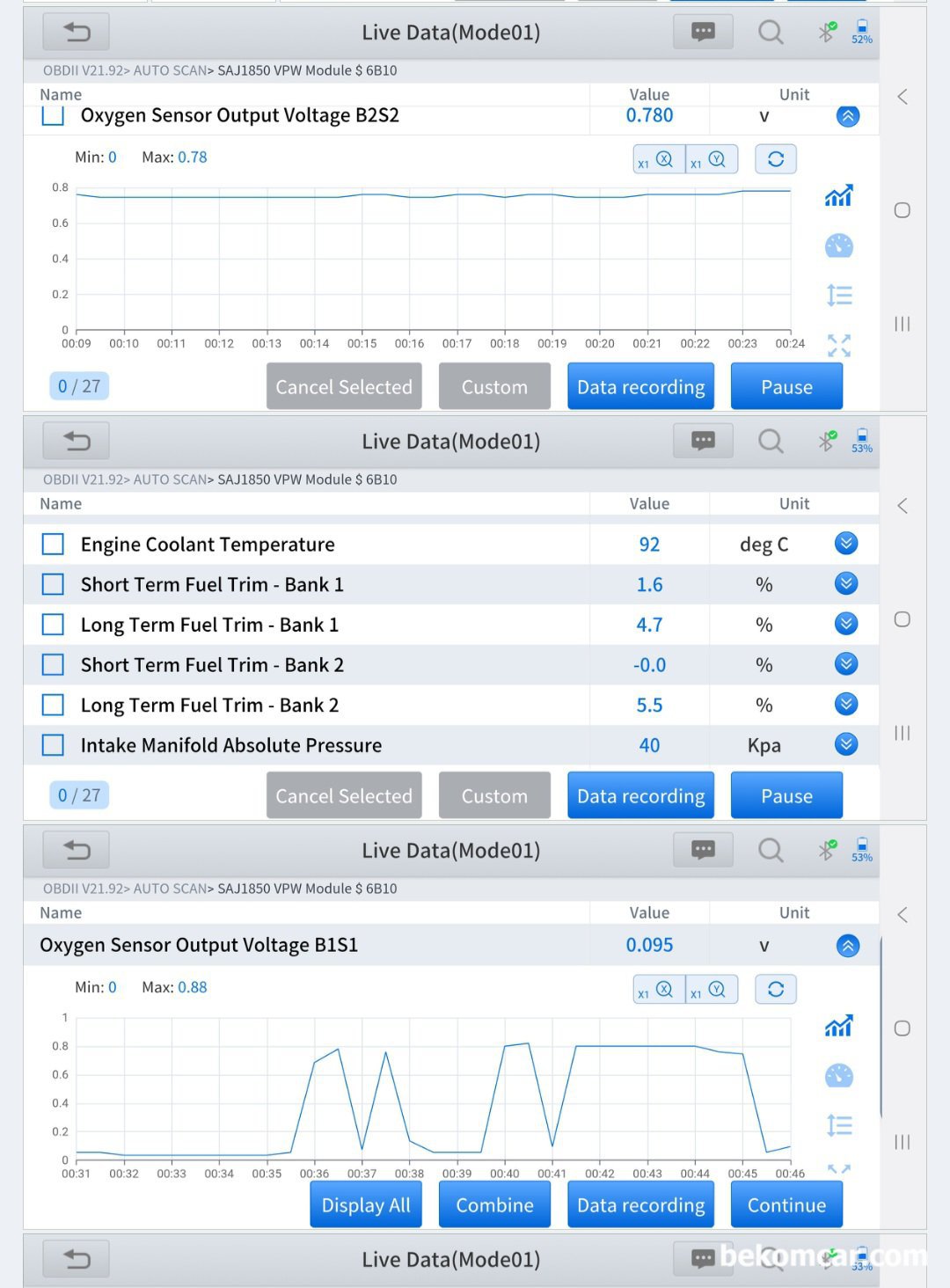Check the Engine Coolant Temperature checkbox

(x=53, y=545)
